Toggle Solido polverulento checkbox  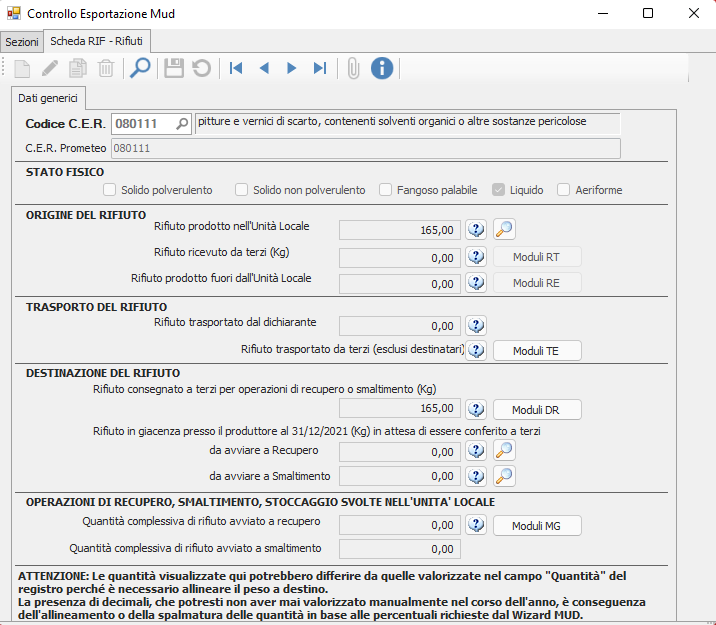click(110, 190)
